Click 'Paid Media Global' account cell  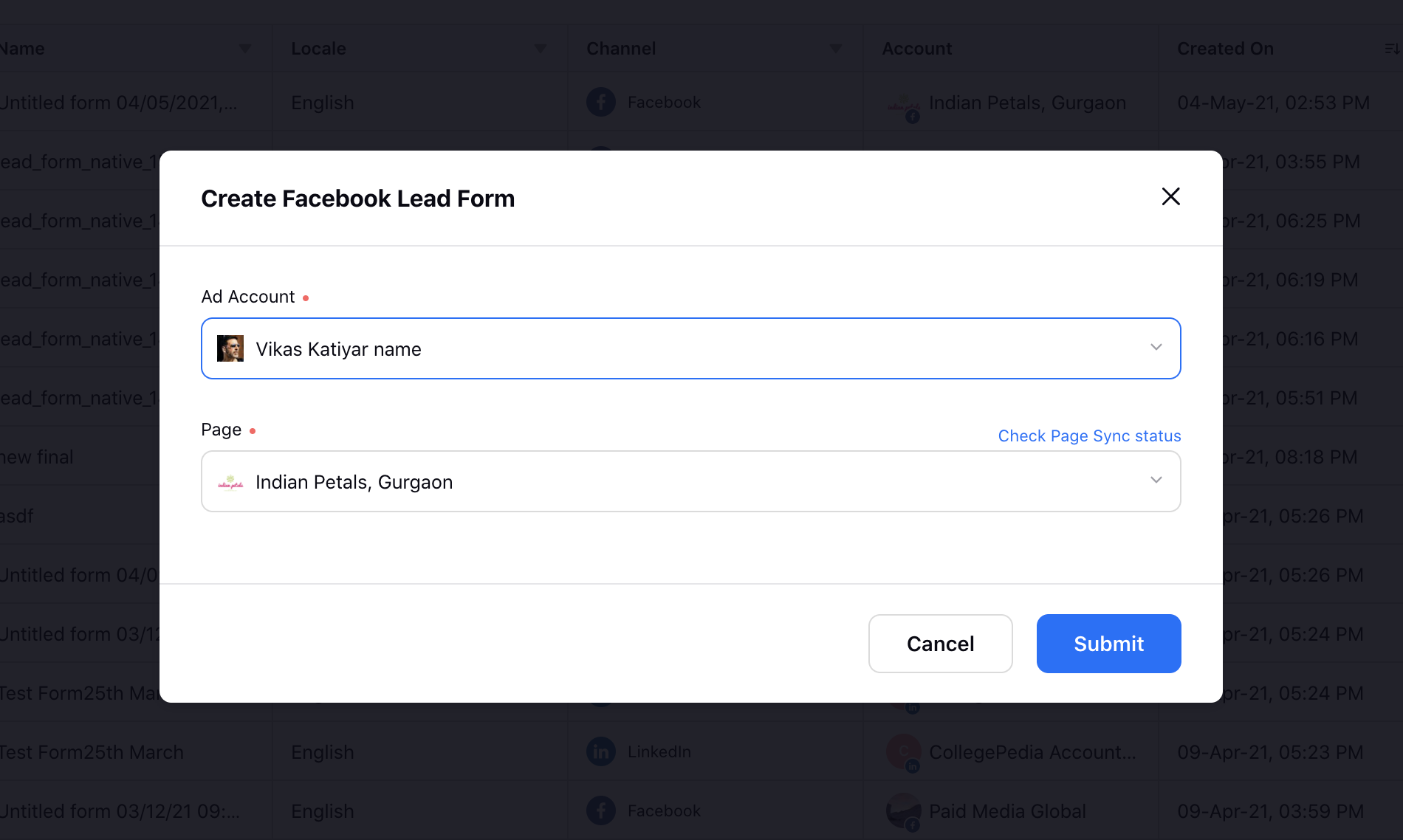point(1007,811)
